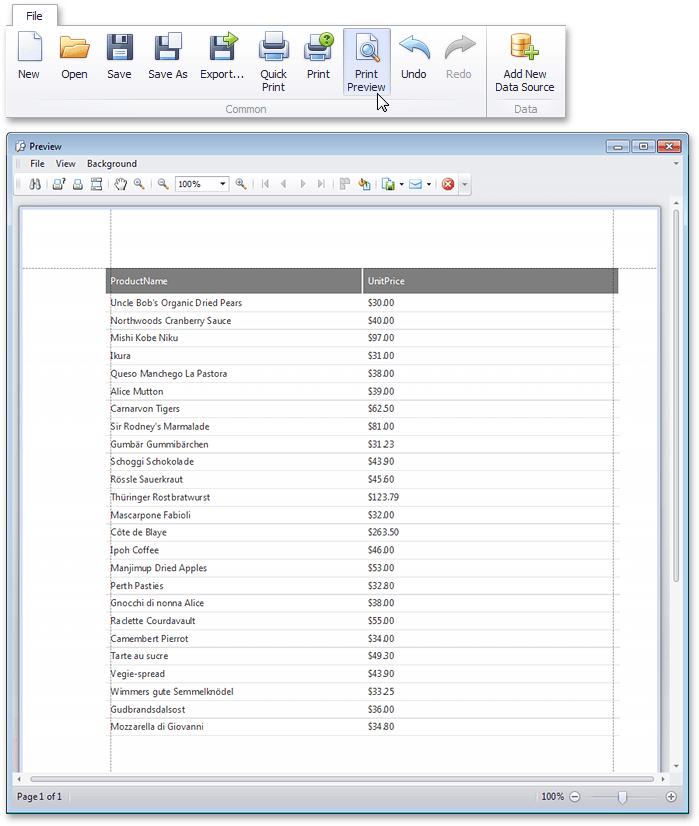
Task: Expand the Export Document dropdown arrow
Action: 402,184
